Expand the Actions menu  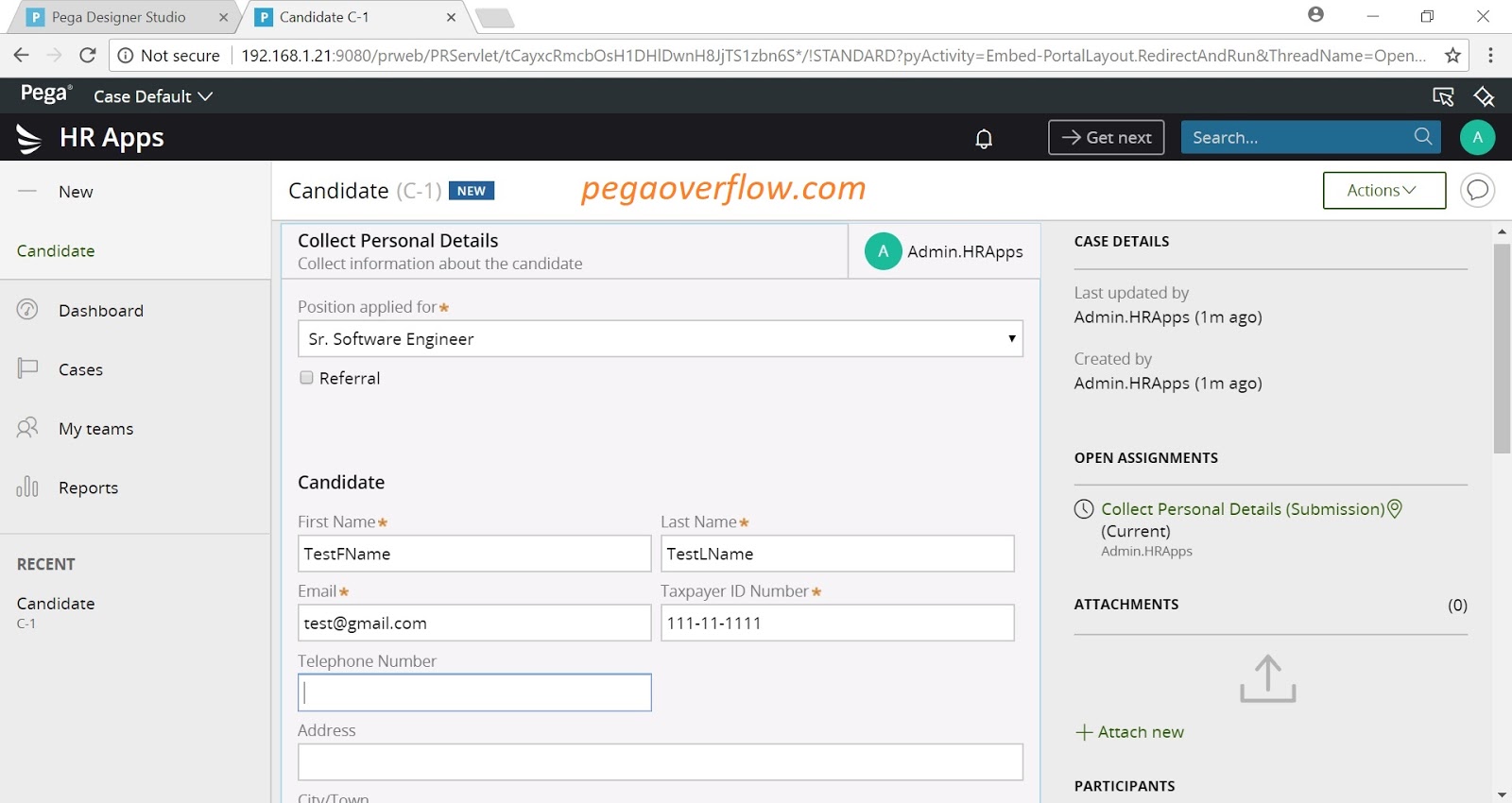pyautogui.click(x=1383, y=190)
